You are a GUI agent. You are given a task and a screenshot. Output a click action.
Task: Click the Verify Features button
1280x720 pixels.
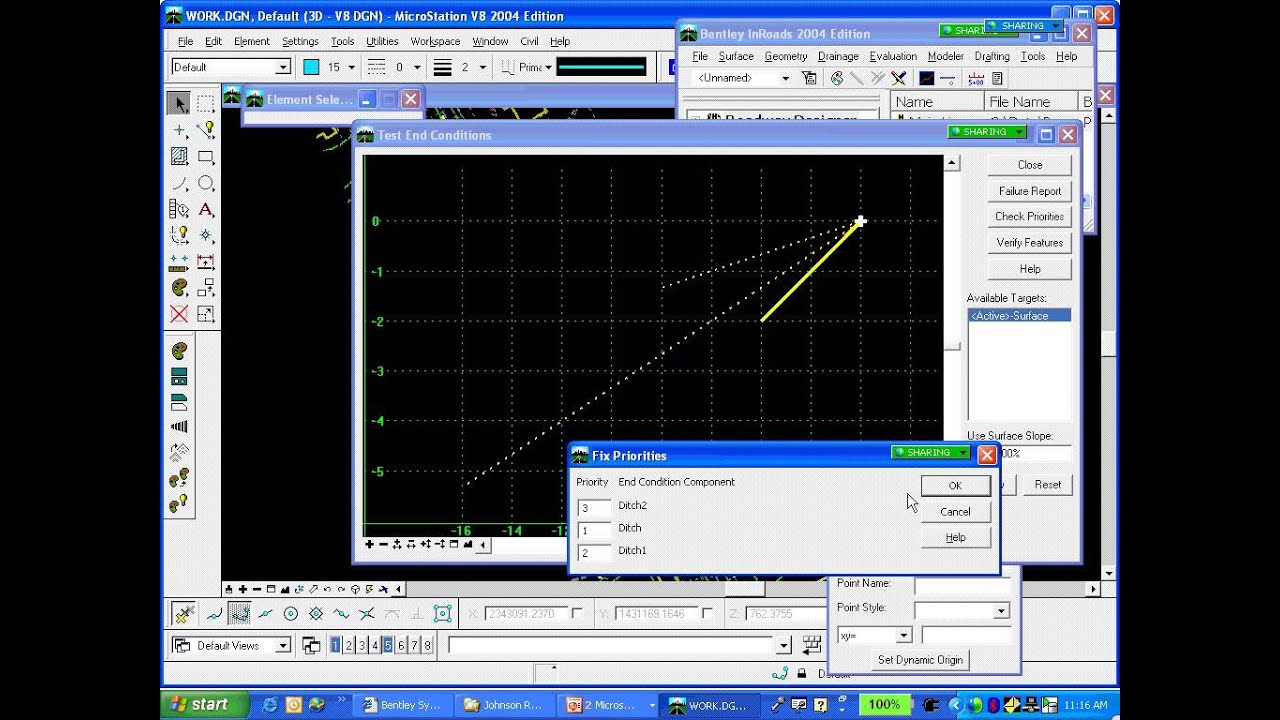point(1030,243)
